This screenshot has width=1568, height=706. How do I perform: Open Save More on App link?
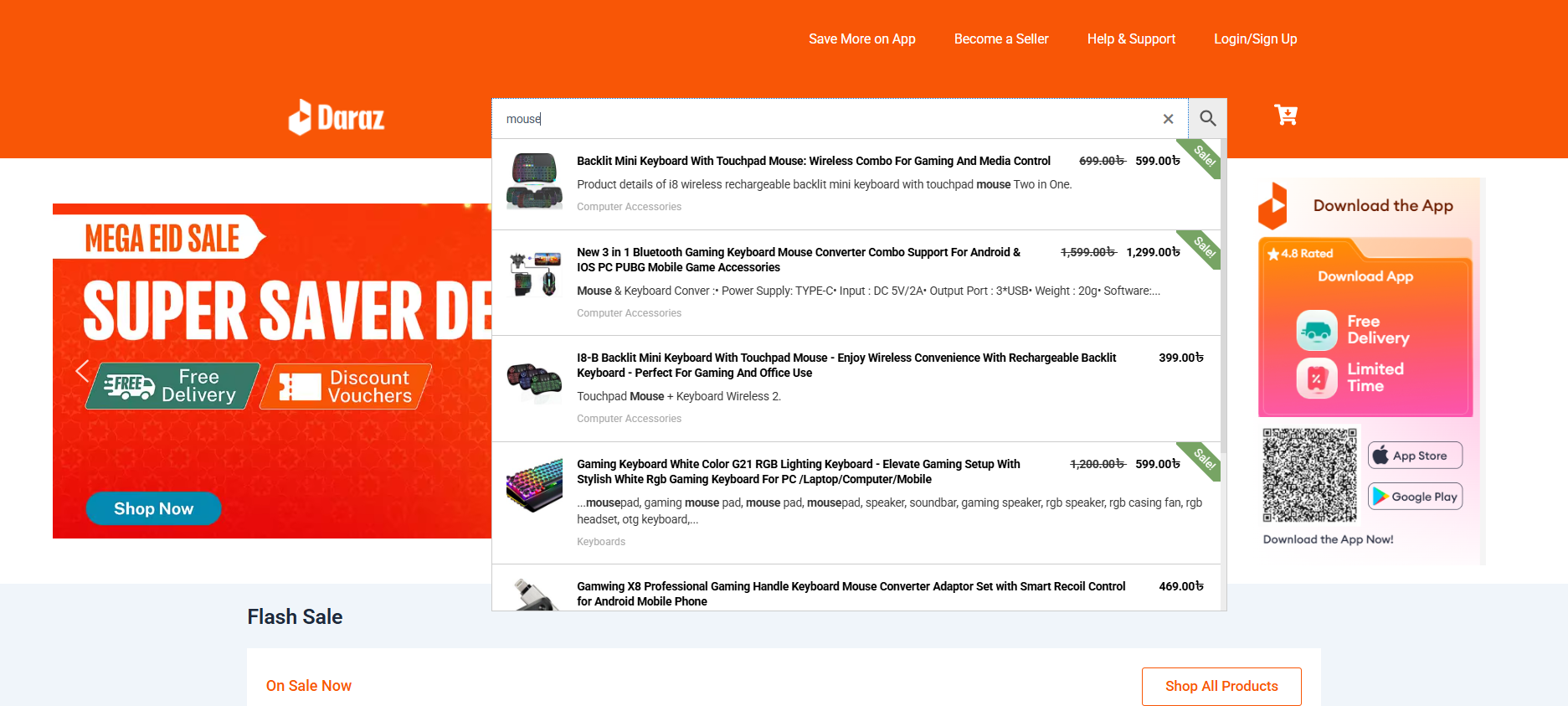click(x=861, y=39)
